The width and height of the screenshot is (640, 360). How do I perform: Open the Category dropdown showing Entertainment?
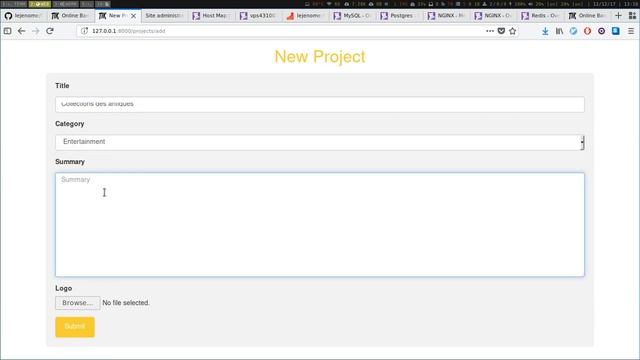(320, 142)
